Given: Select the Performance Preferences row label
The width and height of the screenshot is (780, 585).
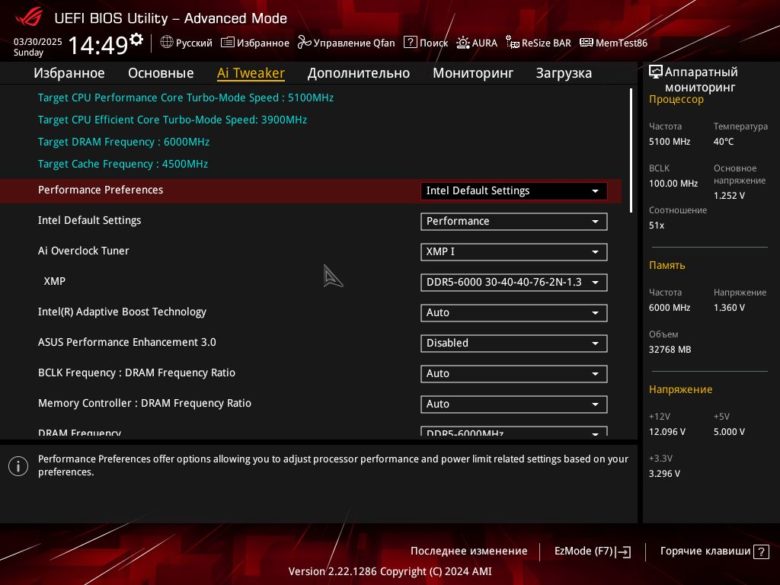Looking at the screenshot, I should click(100, 190).
